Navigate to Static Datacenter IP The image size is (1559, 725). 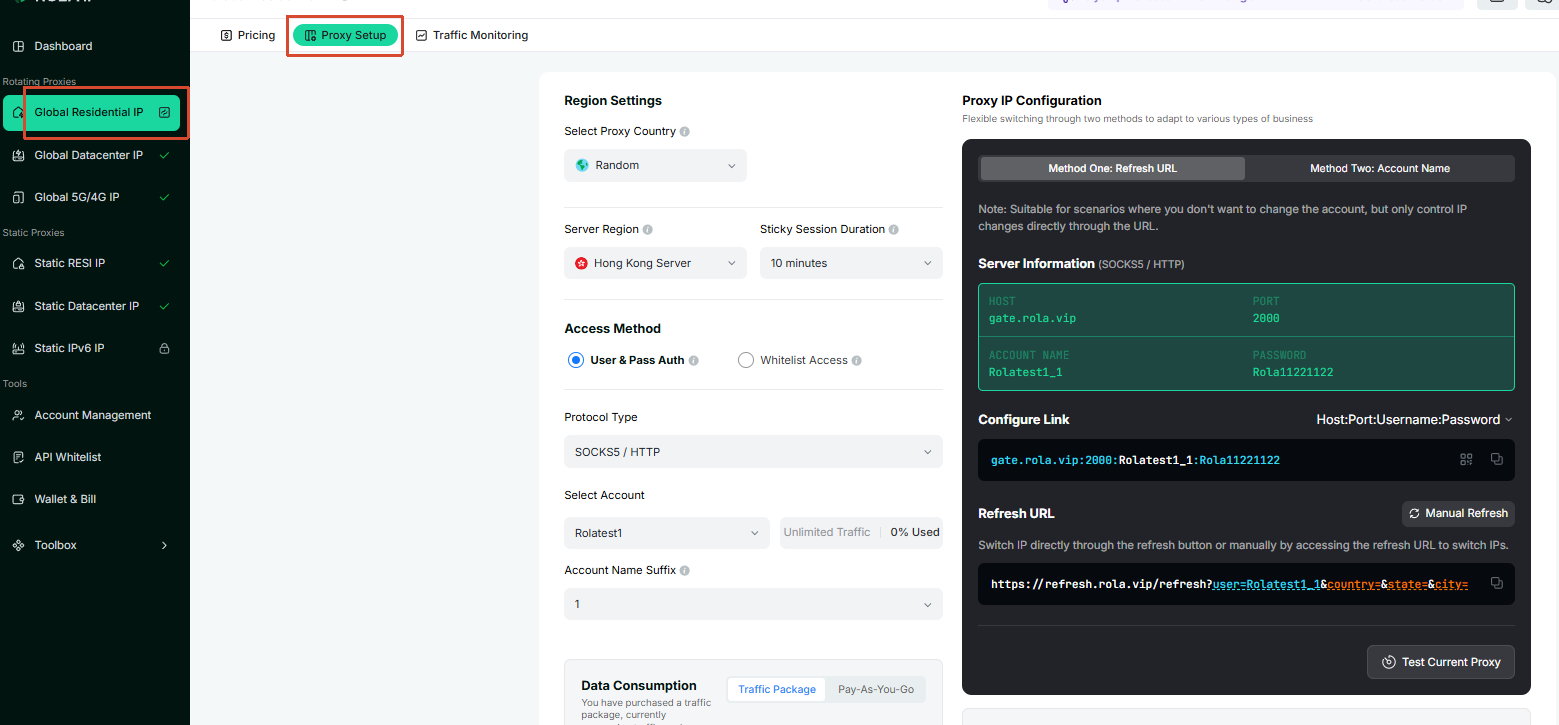pos(92,306)
